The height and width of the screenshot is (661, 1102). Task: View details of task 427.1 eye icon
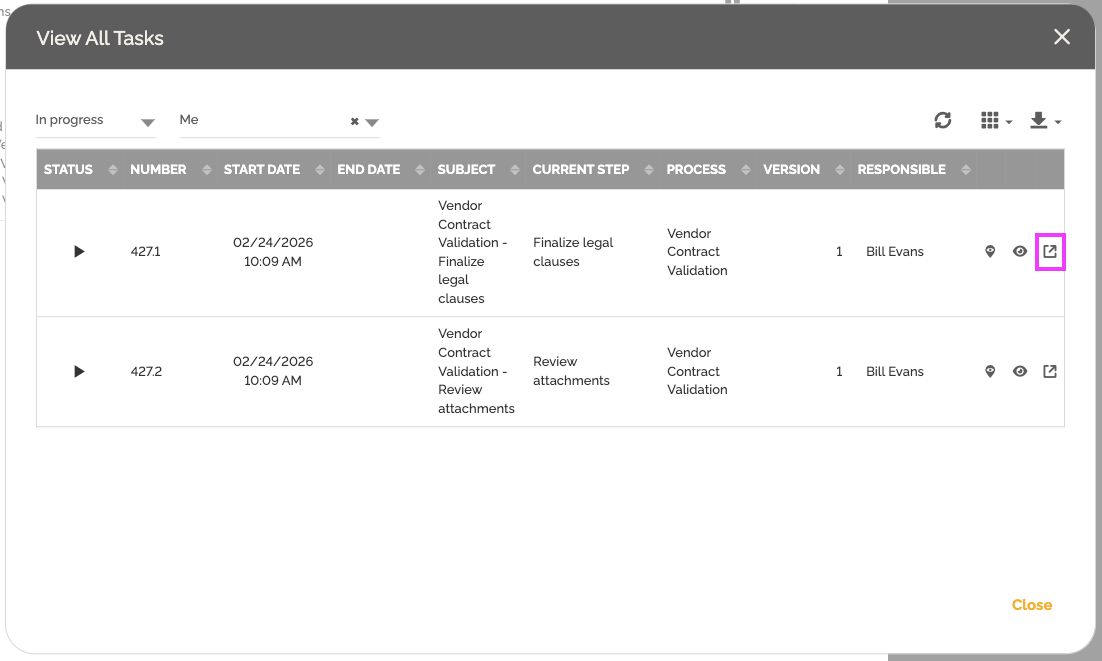1020,252
